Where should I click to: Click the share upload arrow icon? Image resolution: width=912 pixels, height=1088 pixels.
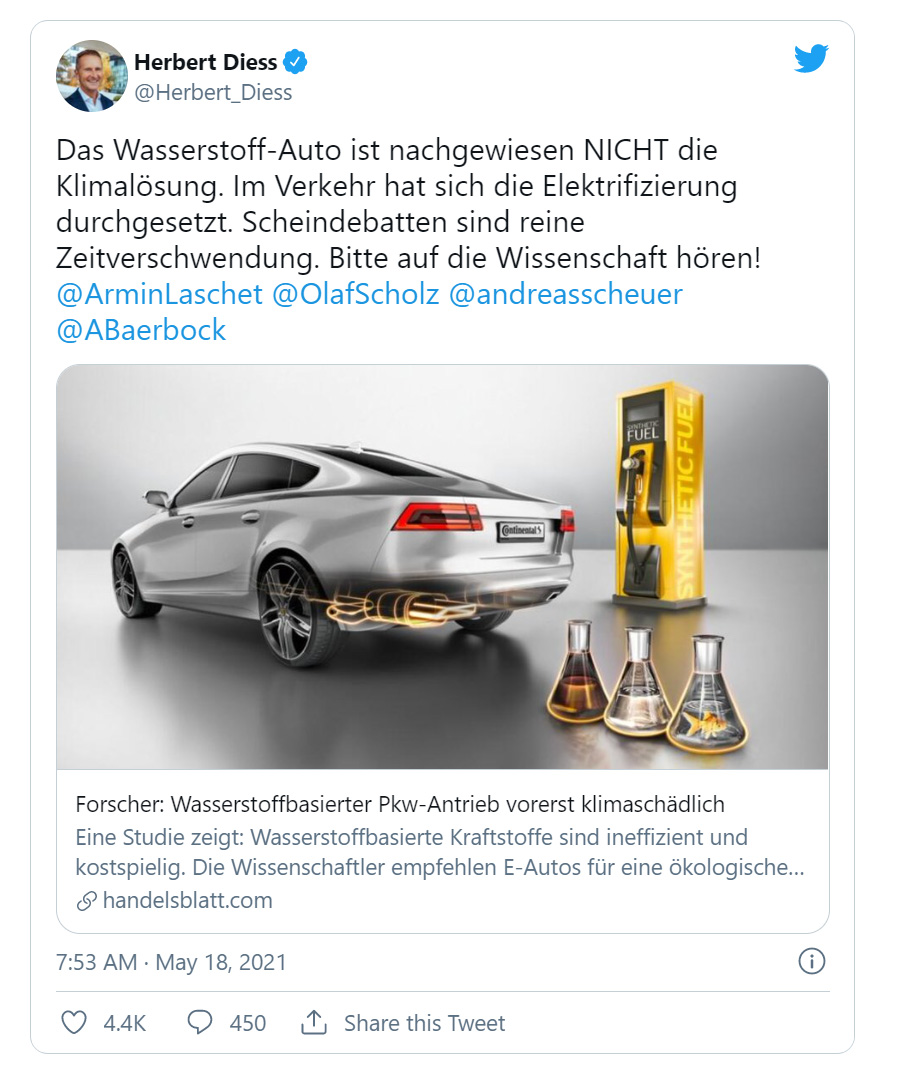[314, 1022]
